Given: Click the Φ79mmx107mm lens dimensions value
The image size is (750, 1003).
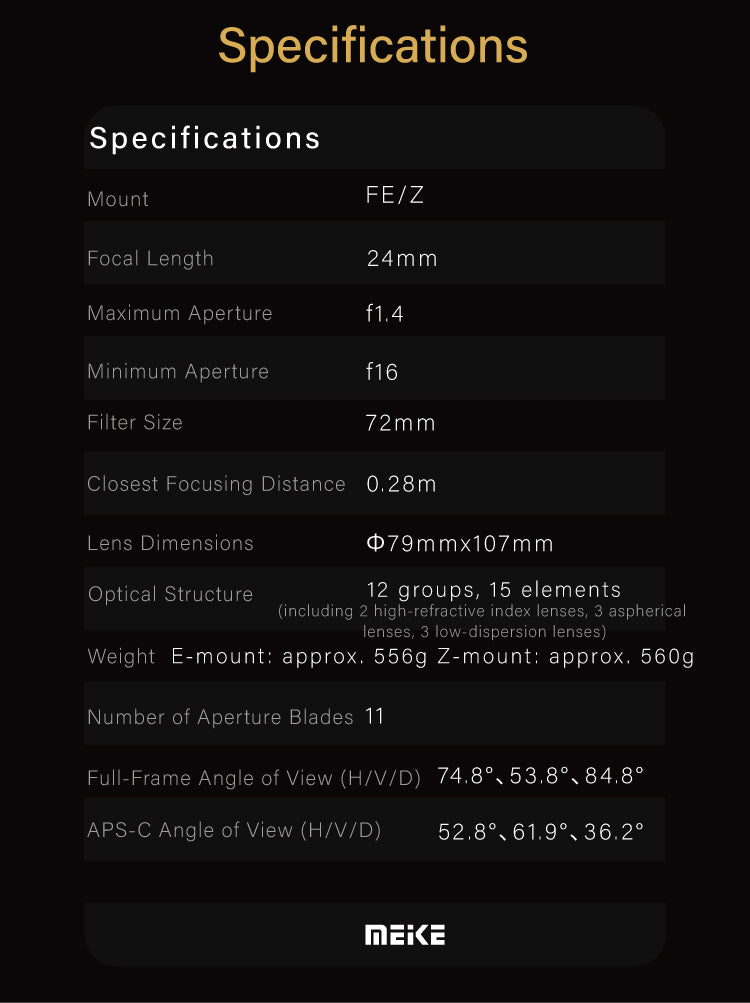Looking at the screenshot, I should tap(460, 544).
